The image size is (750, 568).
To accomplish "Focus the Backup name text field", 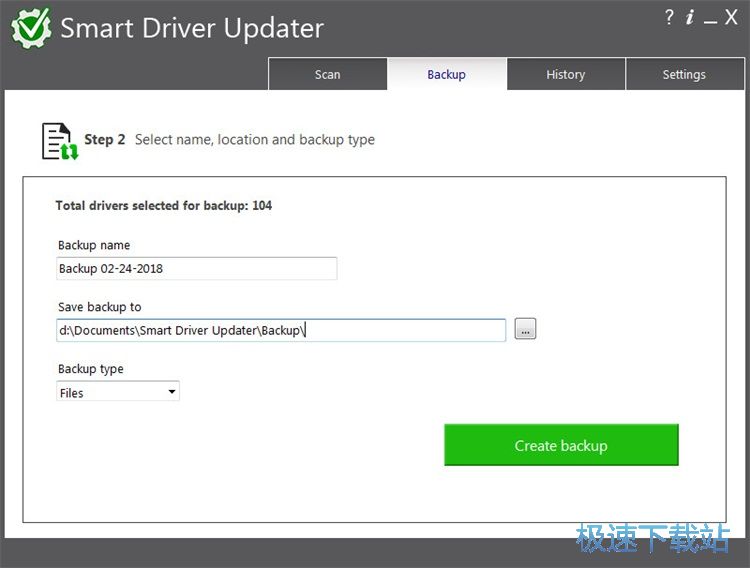I will (x=197, y=268).
